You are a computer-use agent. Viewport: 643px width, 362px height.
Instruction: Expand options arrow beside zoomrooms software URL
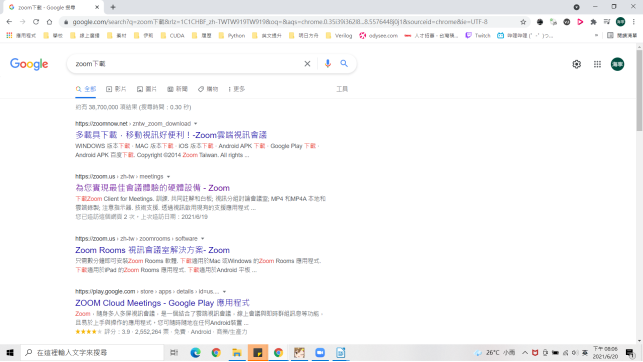[203, 239]
